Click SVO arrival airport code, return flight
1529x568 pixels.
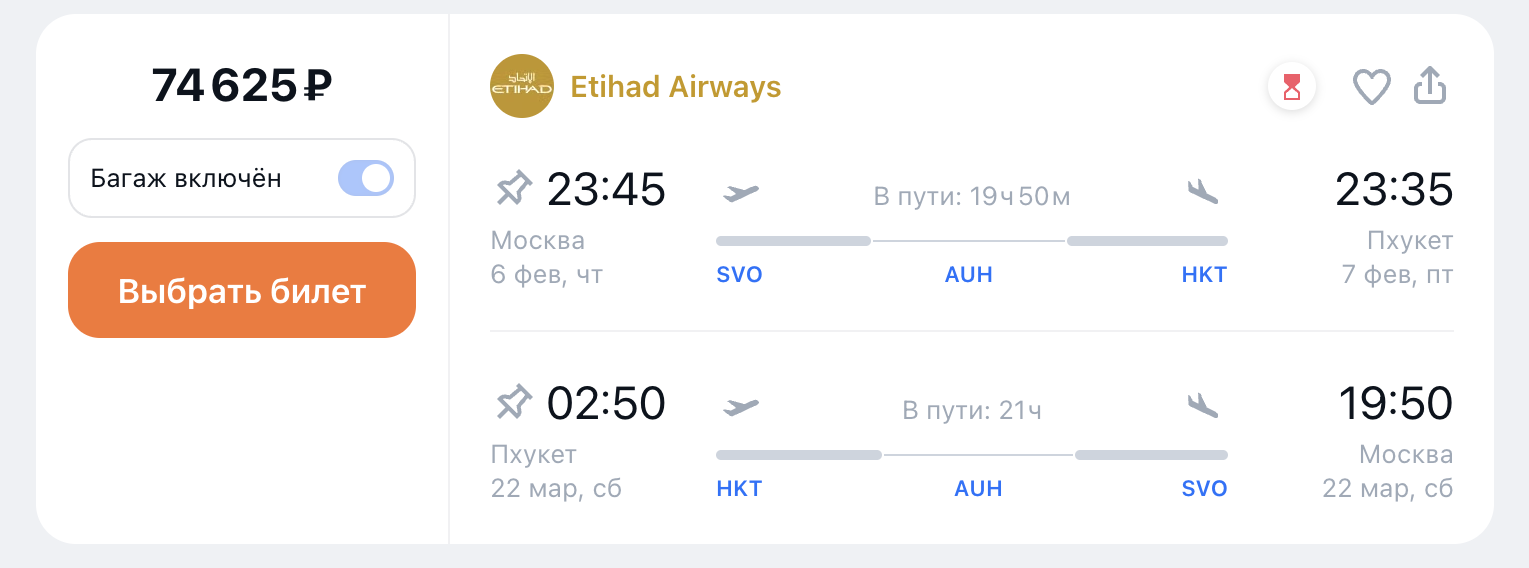tap(1204, 489)
